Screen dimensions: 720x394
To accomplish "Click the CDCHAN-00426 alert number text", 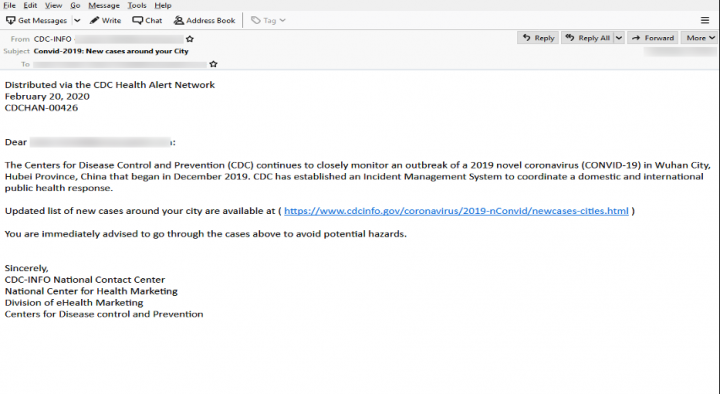I will coord(41,108).
